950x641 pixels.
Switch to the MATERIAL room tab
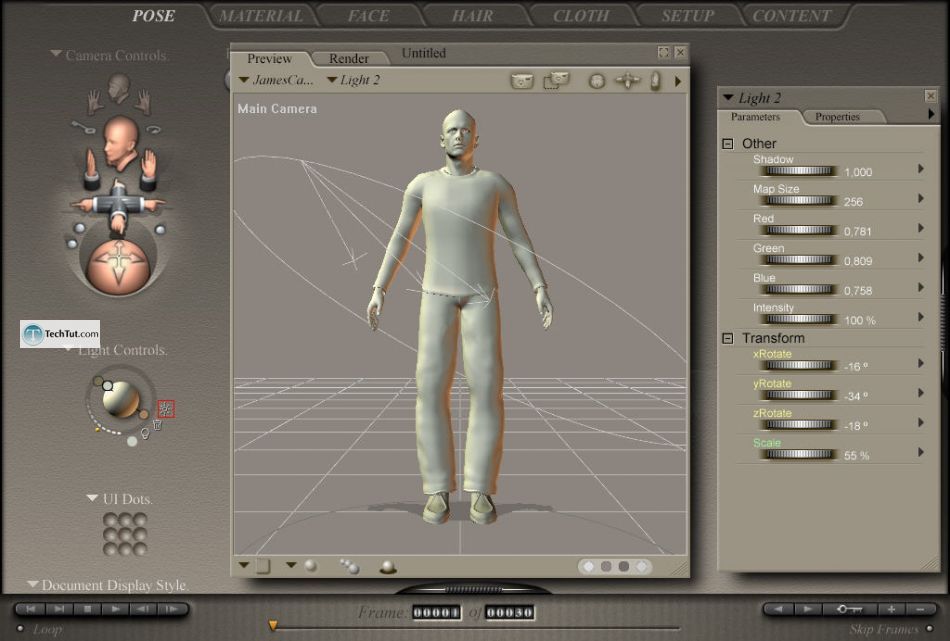(260, 16)
